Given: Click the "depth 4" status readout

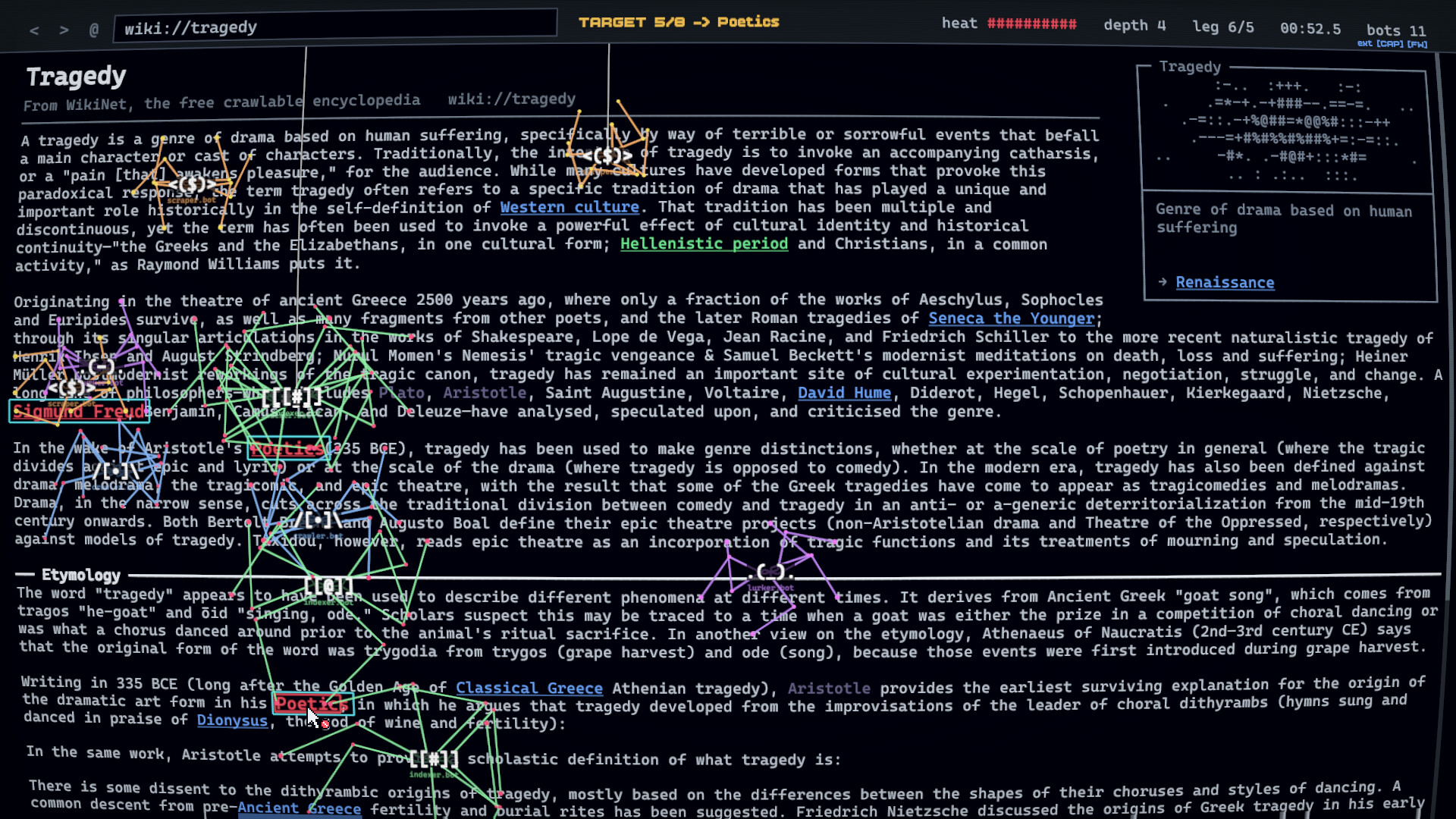Looking at the screenshot, I should (1134, 25).
